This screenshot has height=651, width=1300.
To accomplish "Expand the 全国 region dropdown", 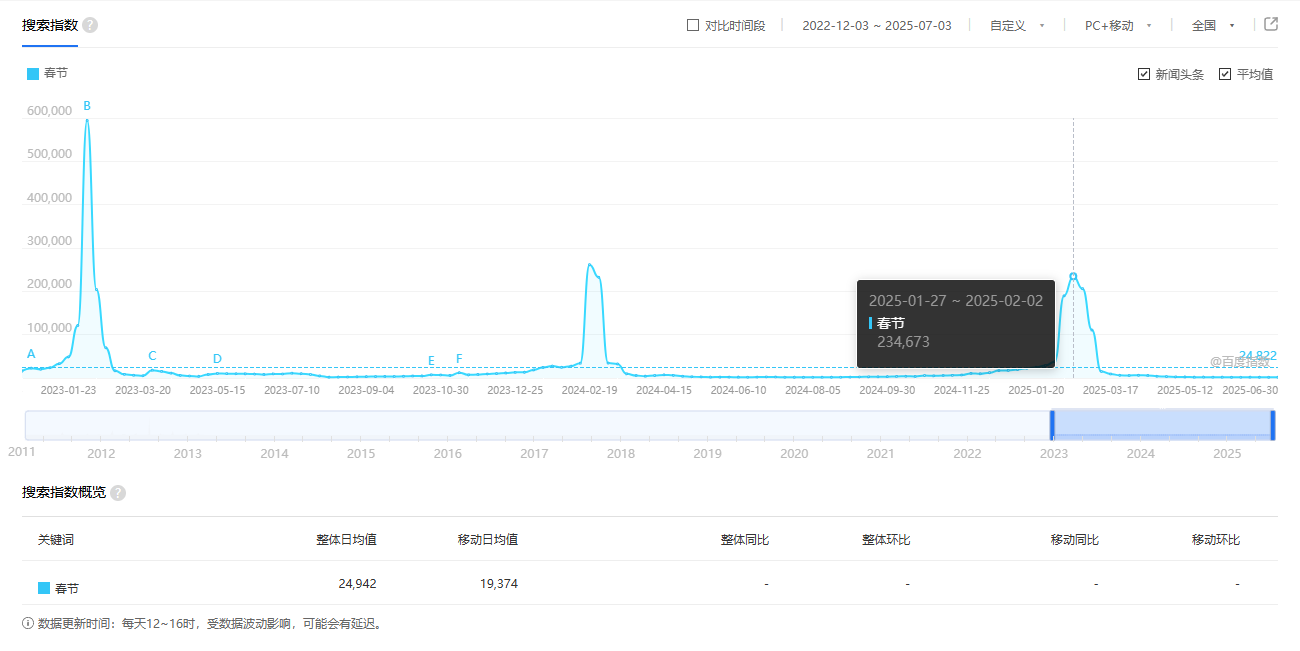I will (1213, 26).
